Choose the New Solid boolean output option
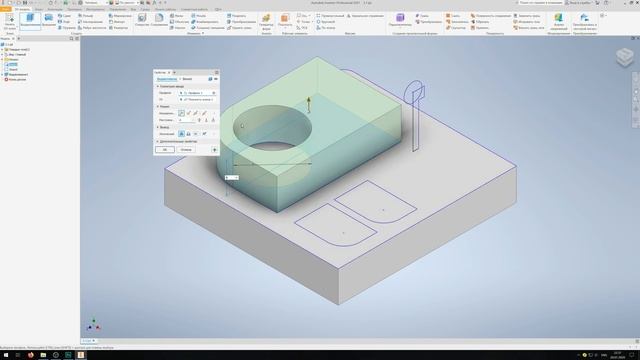The height and width of the screenshot is (360, 640). 204,134
